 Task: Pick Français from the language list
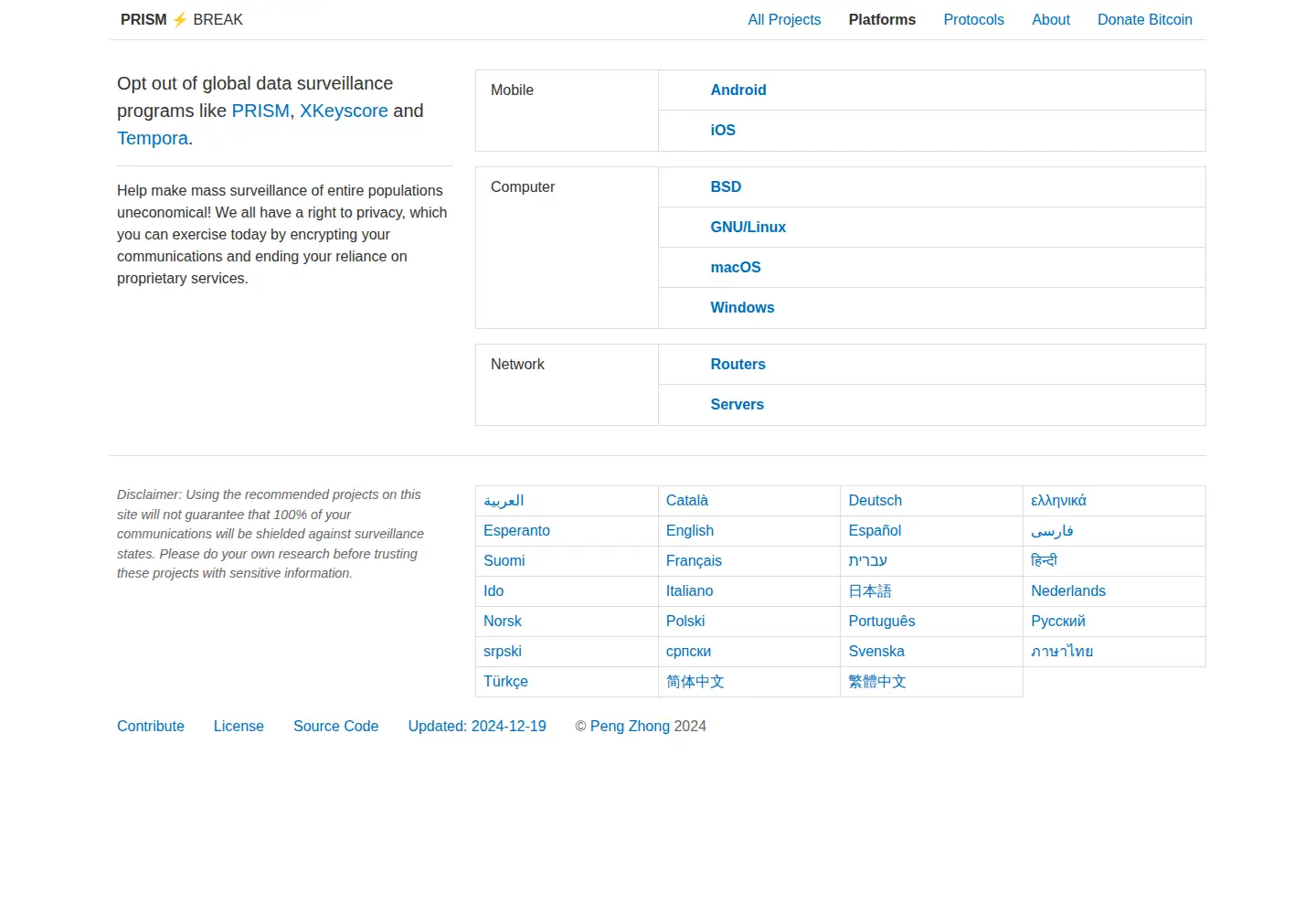coord(694,561)
